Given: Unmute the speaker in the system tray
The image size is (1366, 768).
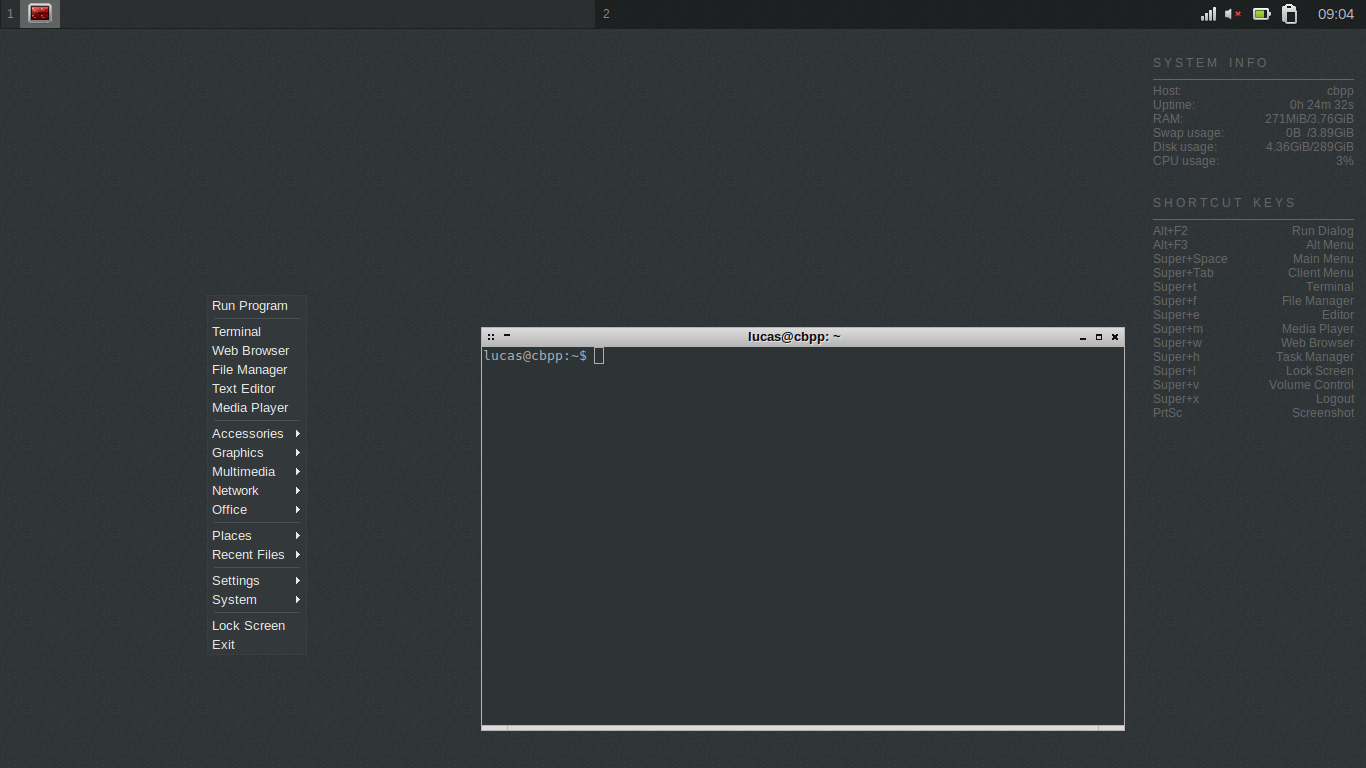Looking at the screenshot, I should pos(1233,14).
